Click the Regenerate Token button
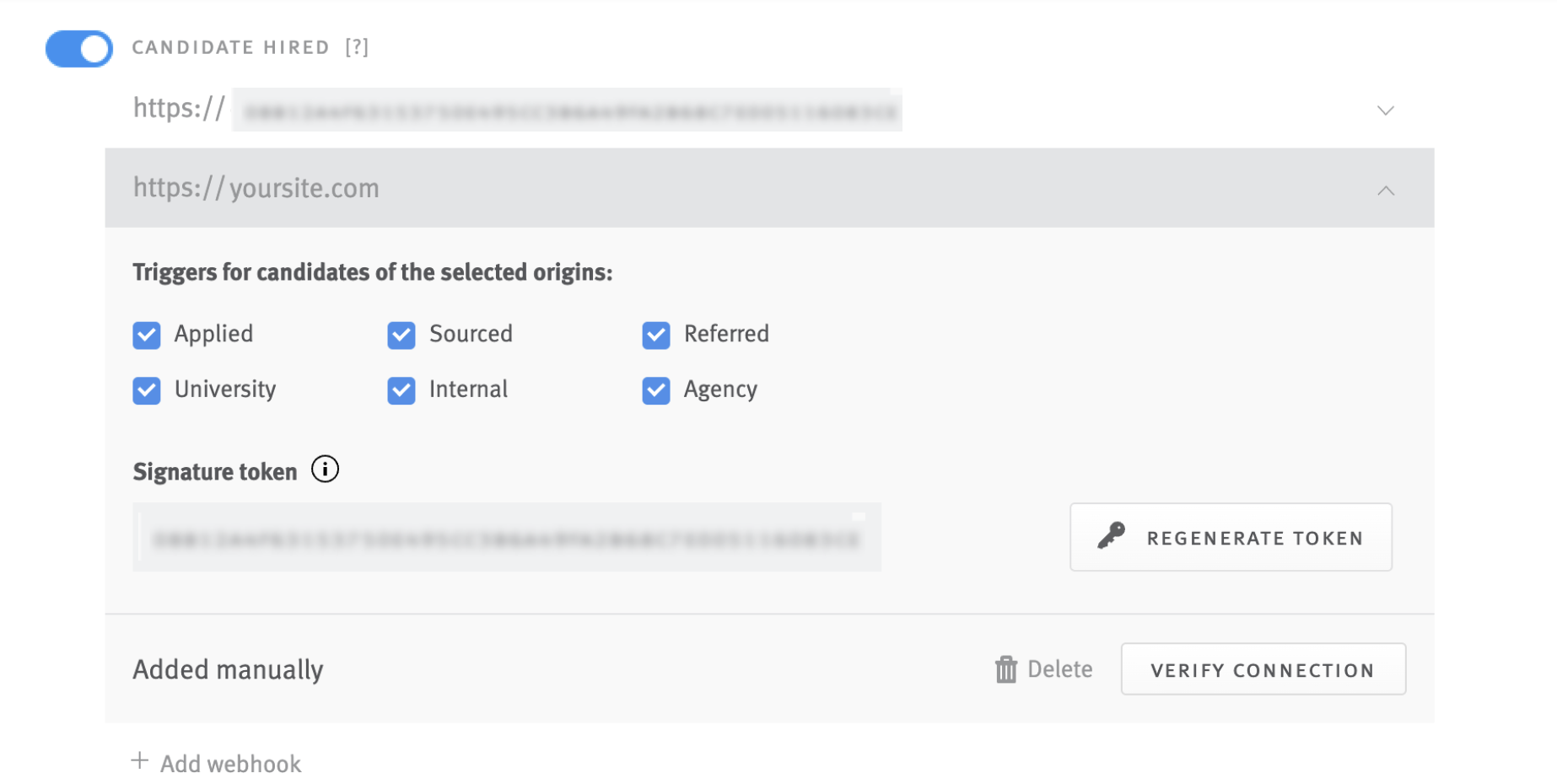This screenshot has height=784, width=1557. (1231, 537)
